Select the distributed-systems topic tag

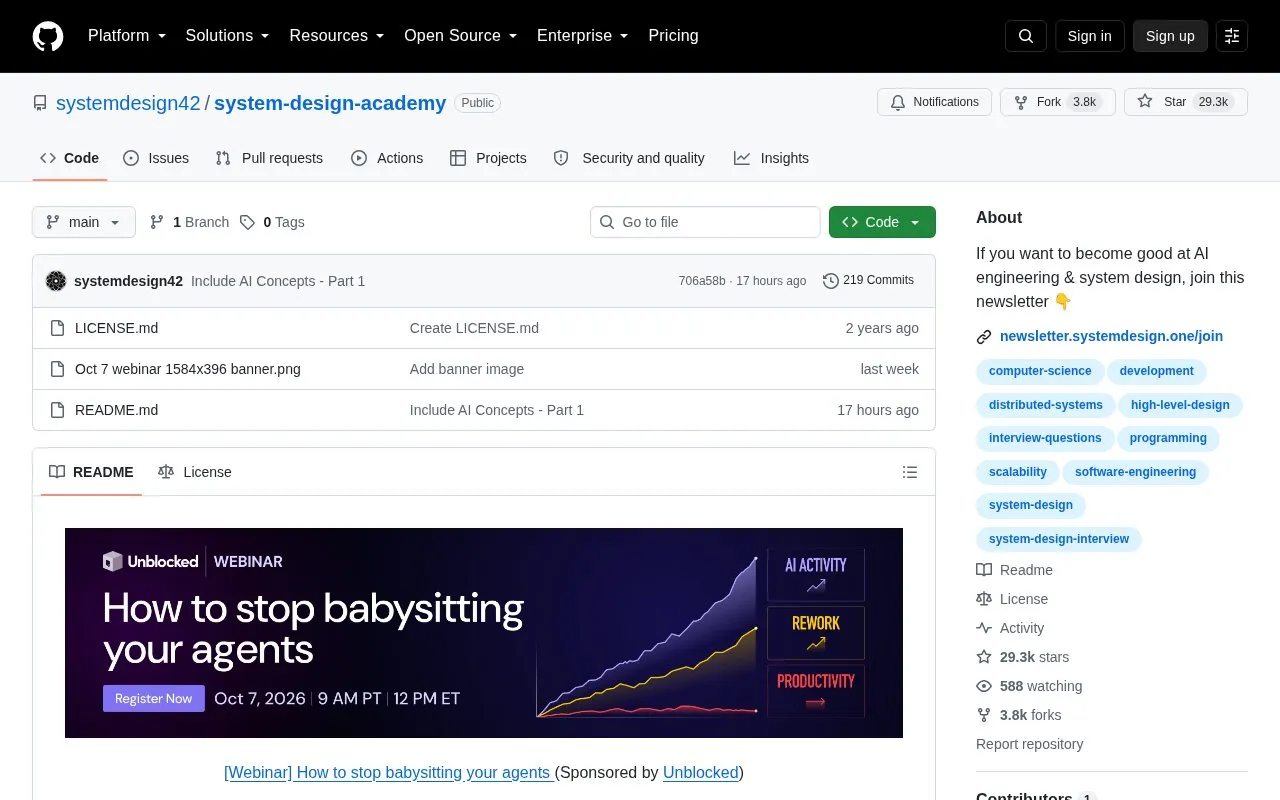click(1046, 405)
